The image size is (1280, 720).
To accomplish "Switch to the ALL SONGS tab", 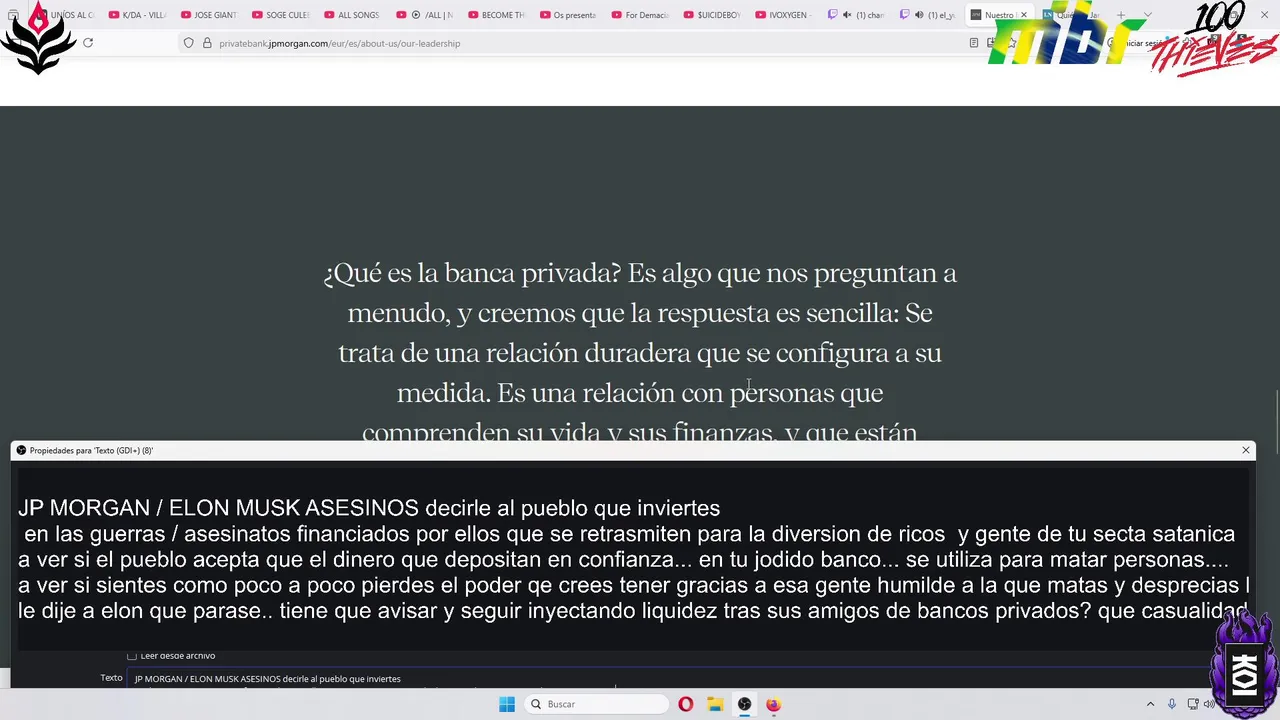I will 354,15.
